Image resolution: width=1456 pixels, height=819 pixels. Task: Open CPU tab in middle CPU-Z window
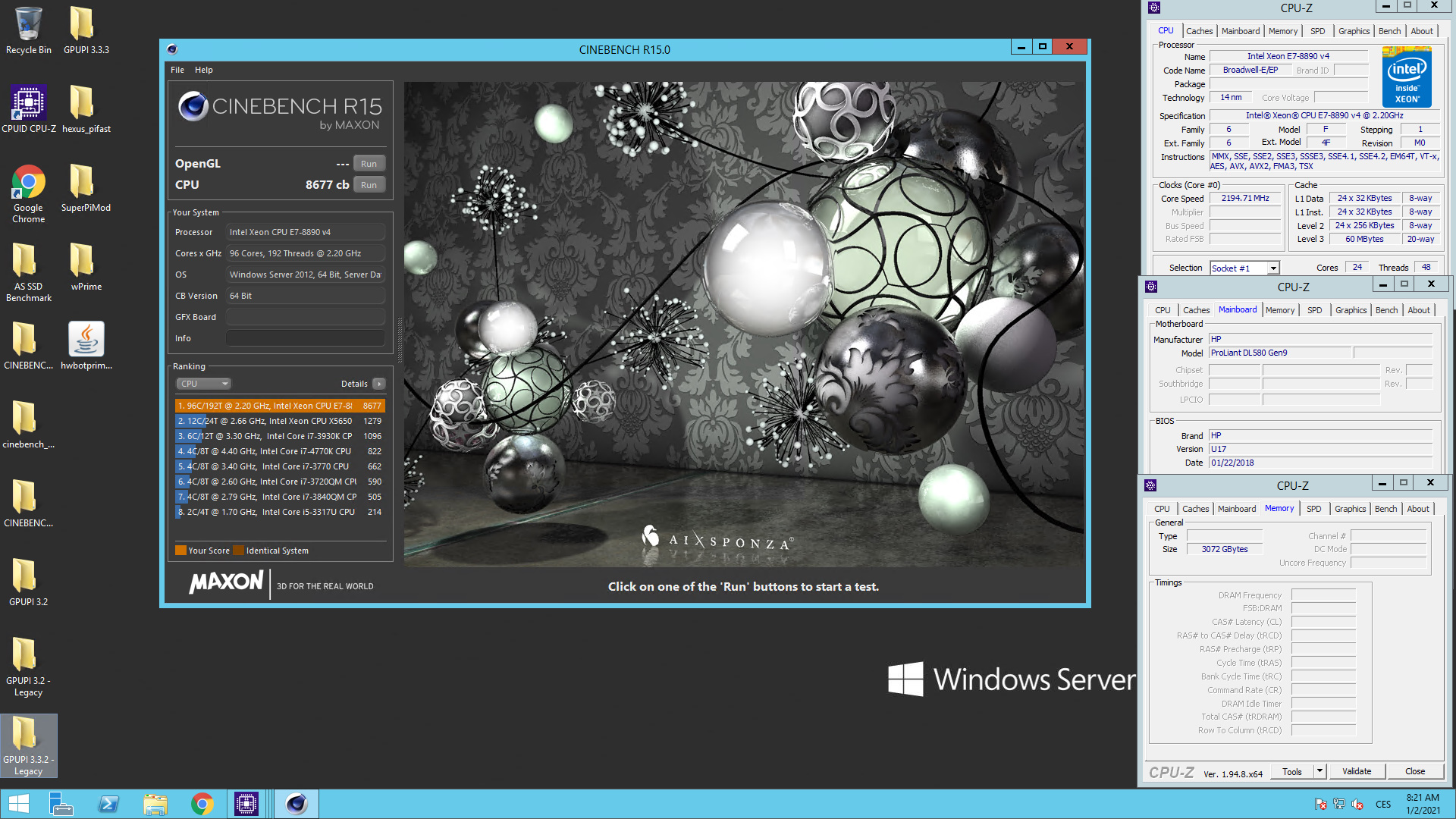pos(1163,310)
